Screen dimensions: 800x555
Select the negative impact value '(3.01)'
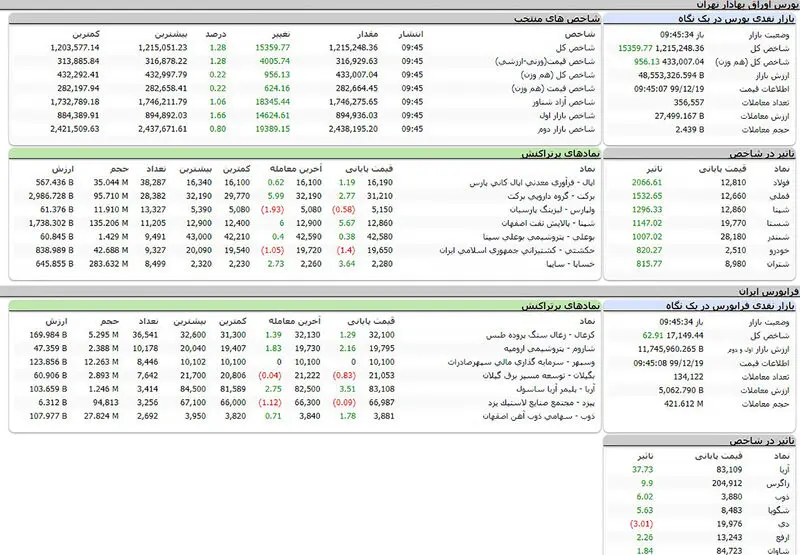(x=642, y=524)
